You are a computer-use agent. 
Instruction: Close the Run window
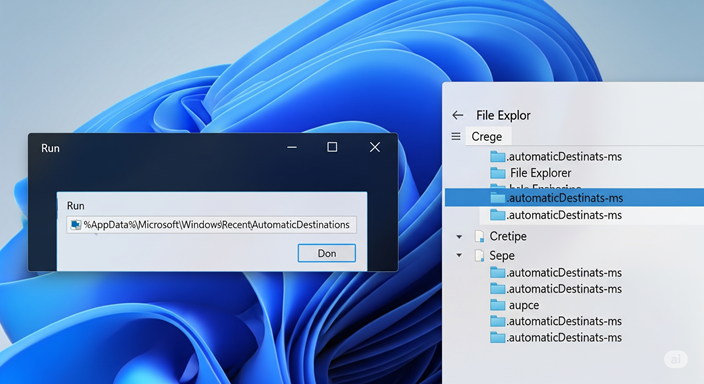click(375, 147)
